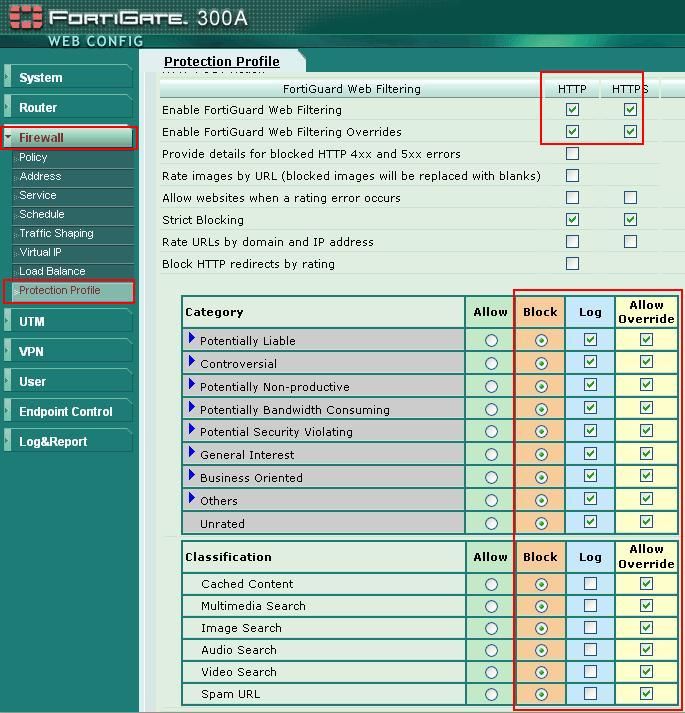Enable Rate images by URL checkbox
The height and width of the screenshot is (713, 685).
[572, 175]
